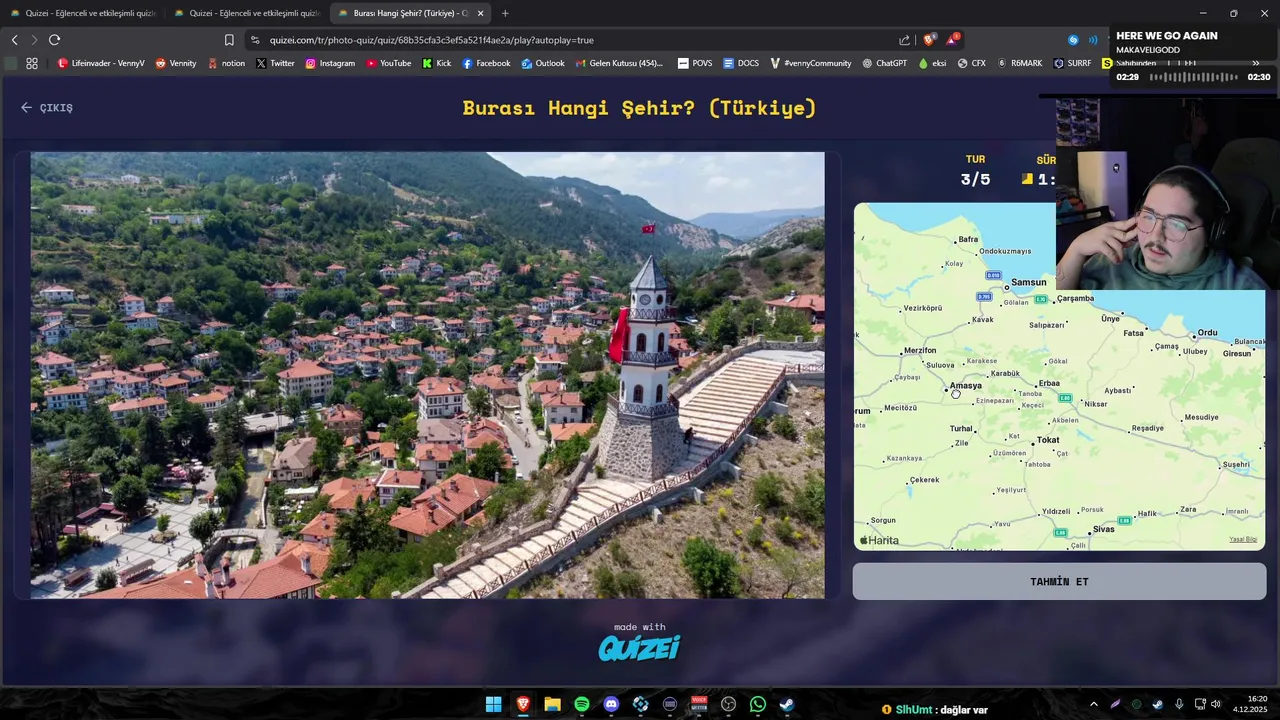Open Discord from taskbar

click(611, 704)
